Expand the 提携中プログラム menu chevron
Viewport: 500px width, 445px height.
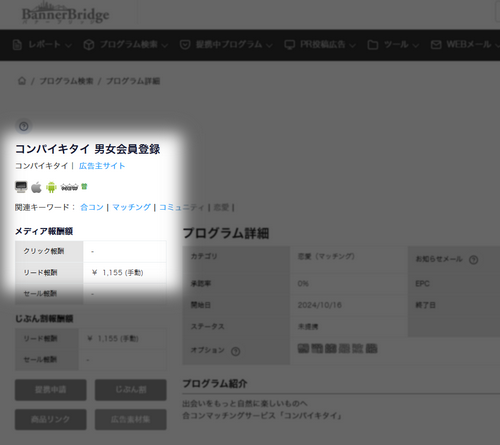[x=269, y=45]
